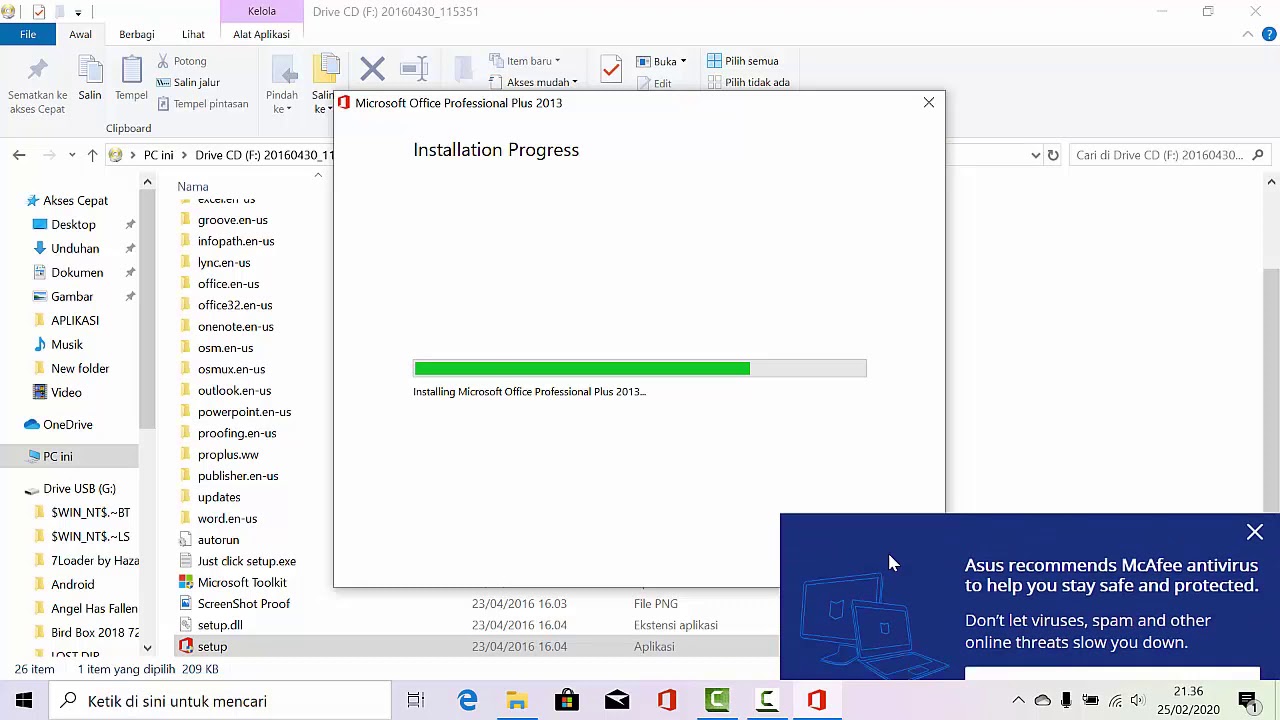Open the Buka dropdown arrow
The width and height of the screenshot is (1280, 720).
683,61
